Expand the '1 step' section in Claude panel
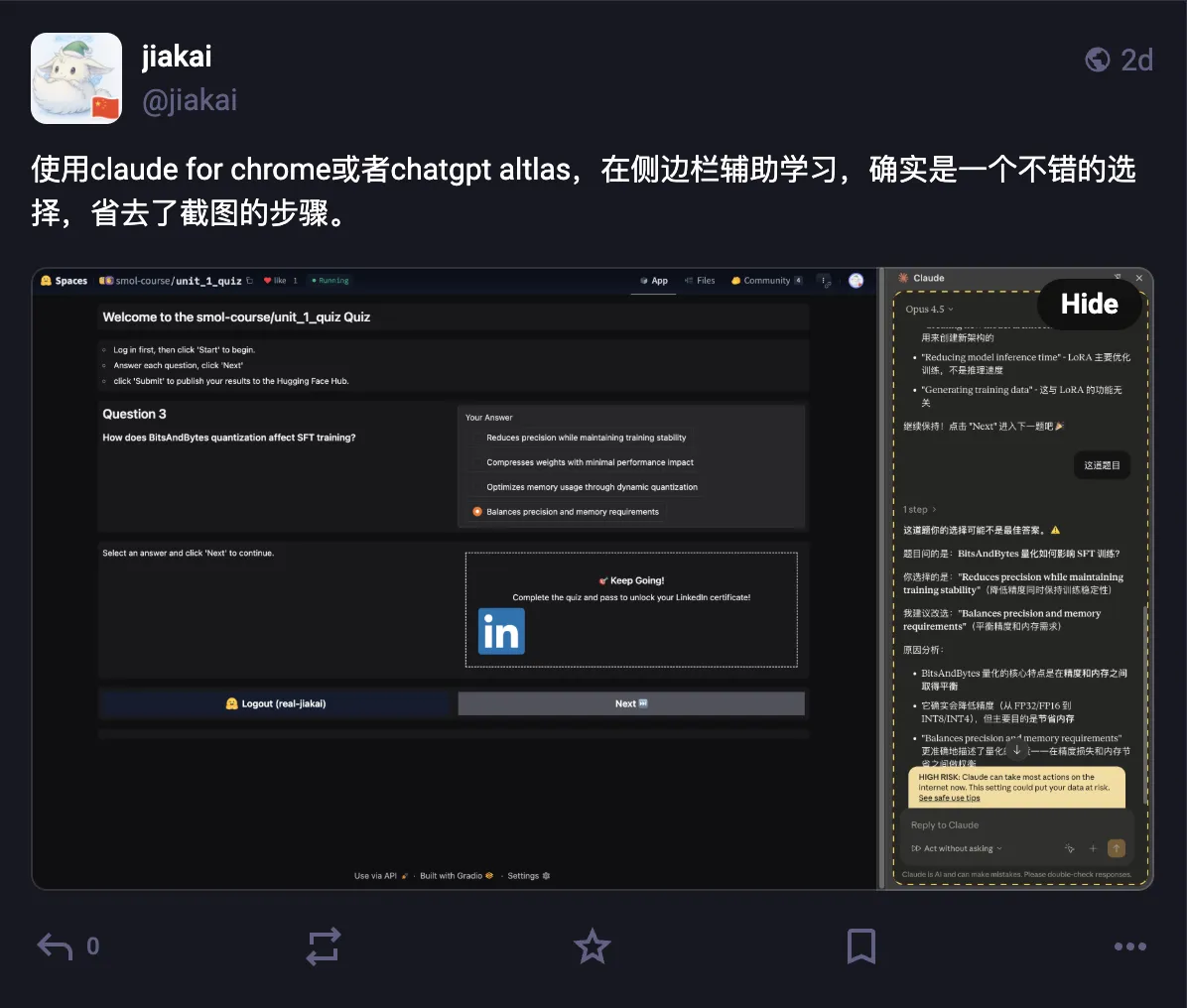Image resolution: width=1187 pixels, height=1008 pixels. [918, 509]
